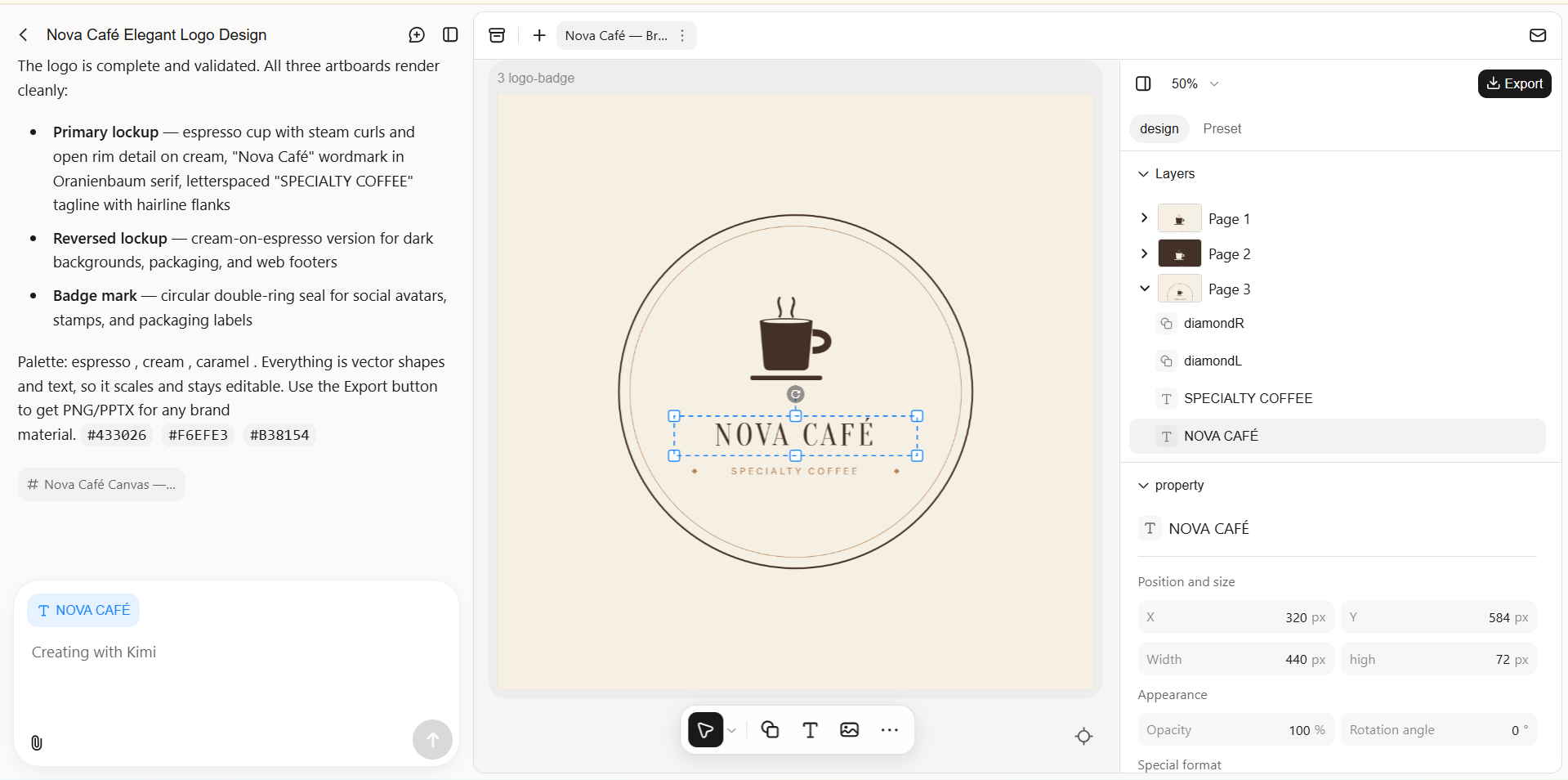Add a new tab with plus icon

click(539, 35)
